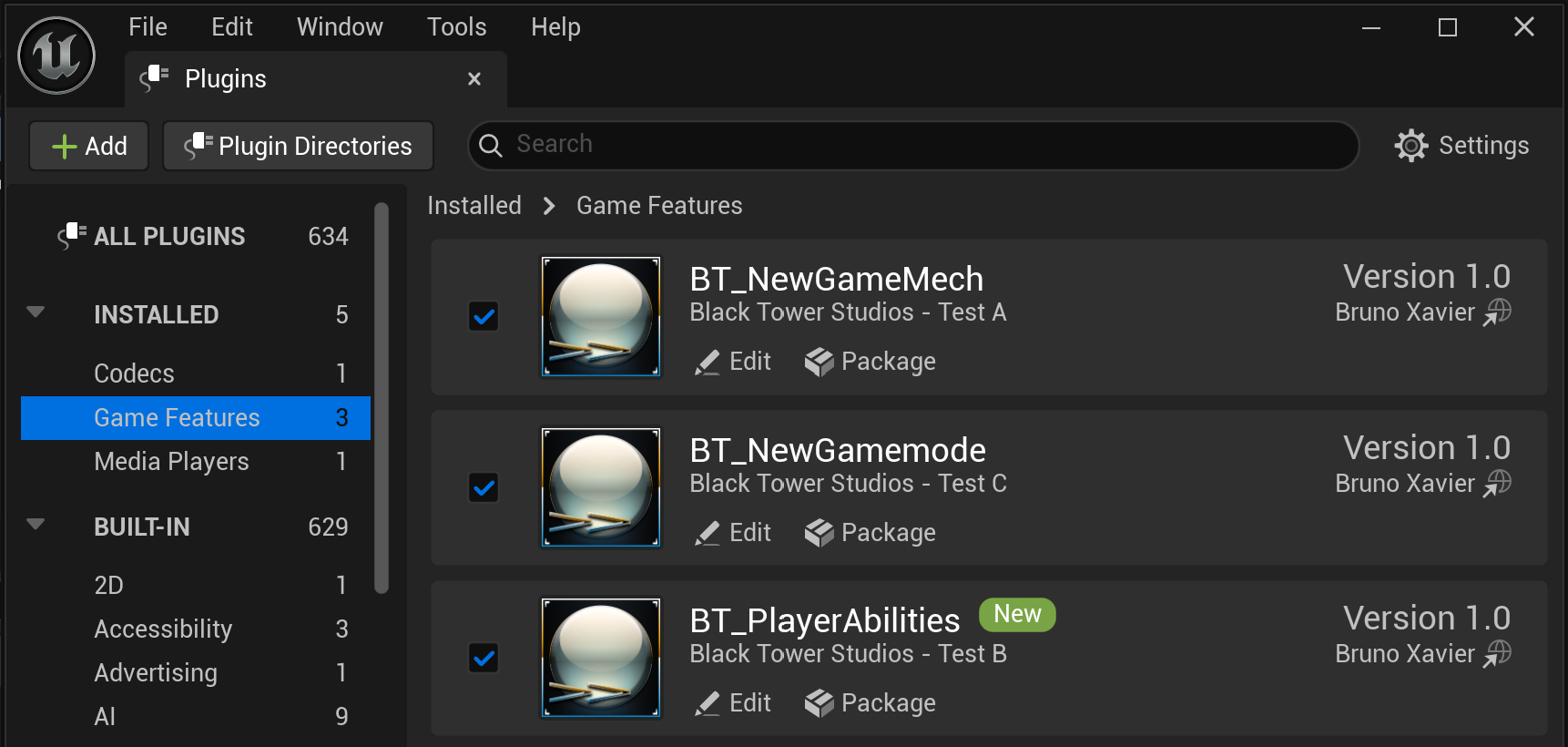Click Game Features in the breadcrumb

click(x=659, y=206)
